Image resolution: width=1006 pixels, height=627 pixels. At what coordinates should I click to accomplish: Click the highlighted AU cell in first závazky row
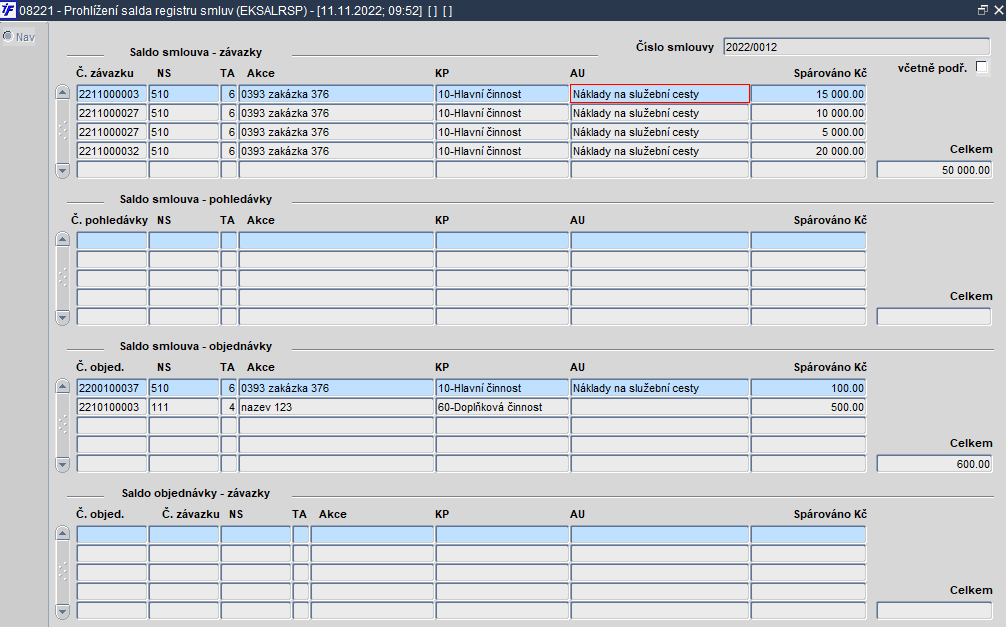tap(660, 94)
